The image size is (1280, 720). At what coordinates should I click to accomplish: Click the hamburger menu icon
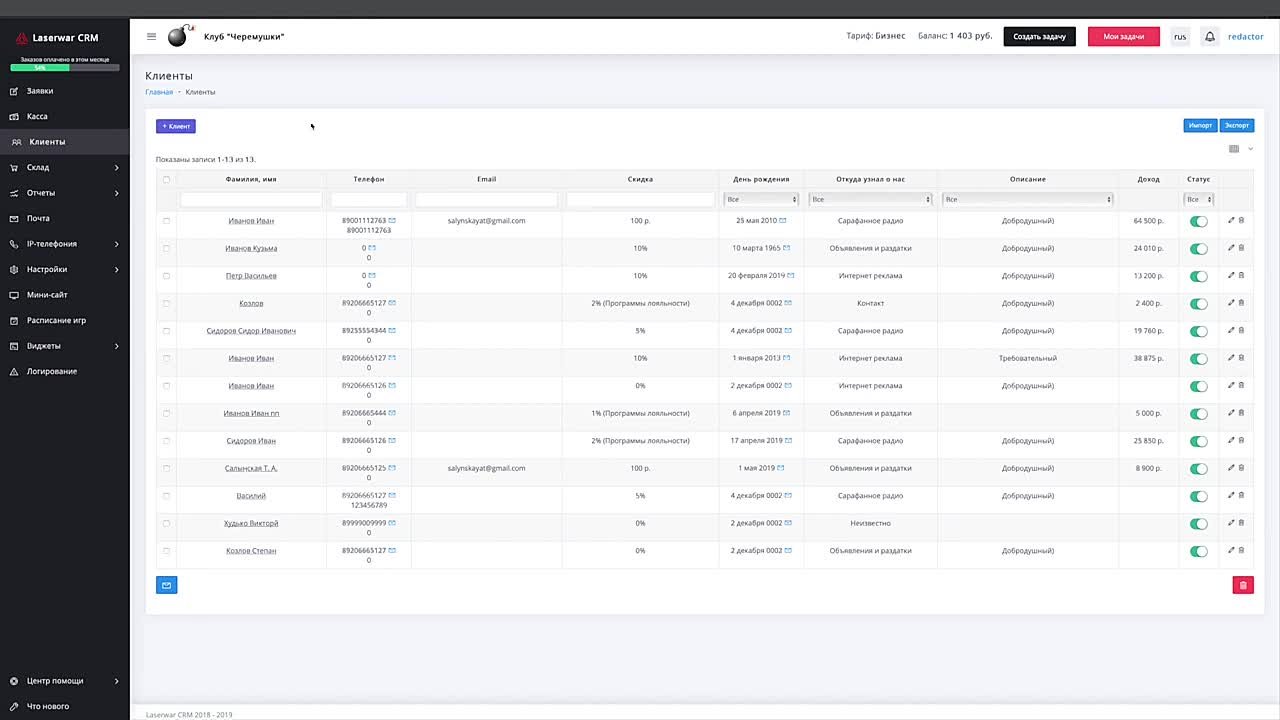pyautogui.click(x=151, y=36)
